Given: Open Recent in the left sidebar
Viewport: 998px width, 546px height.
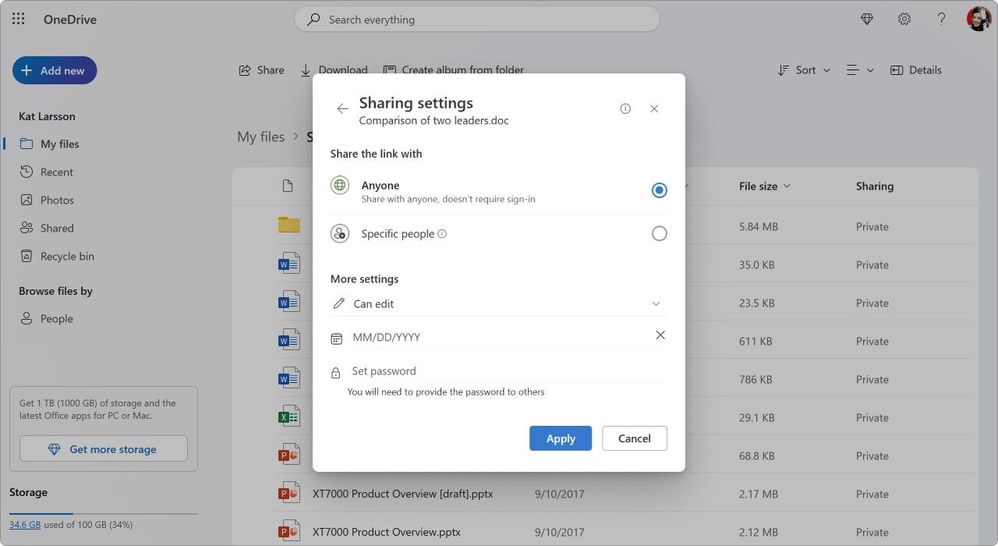Looking at the screenshot, I should click(x=56, y=172).
